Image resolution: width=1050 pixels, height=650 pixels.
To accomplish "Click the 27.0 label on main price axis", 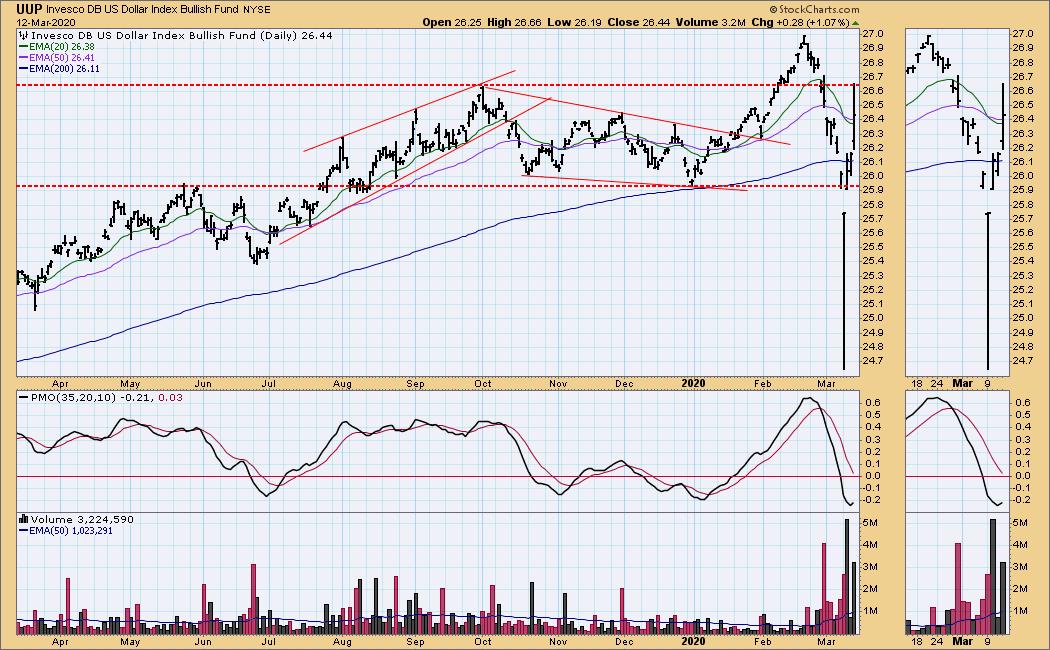I will coord(873,33).
